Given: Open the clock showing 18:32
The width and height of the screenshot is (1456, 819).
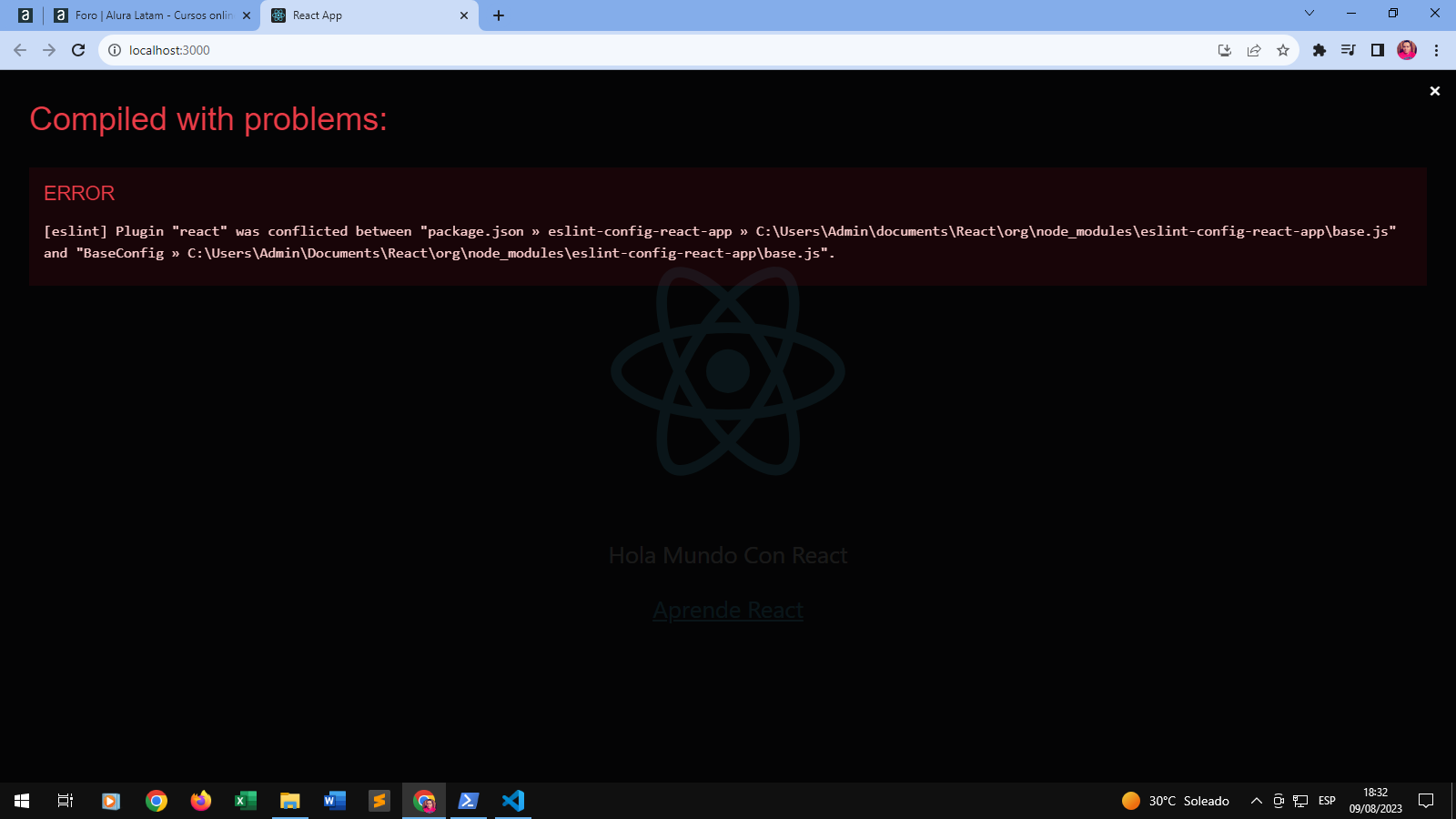Looking at the screenshot, I should (1376, 801).
